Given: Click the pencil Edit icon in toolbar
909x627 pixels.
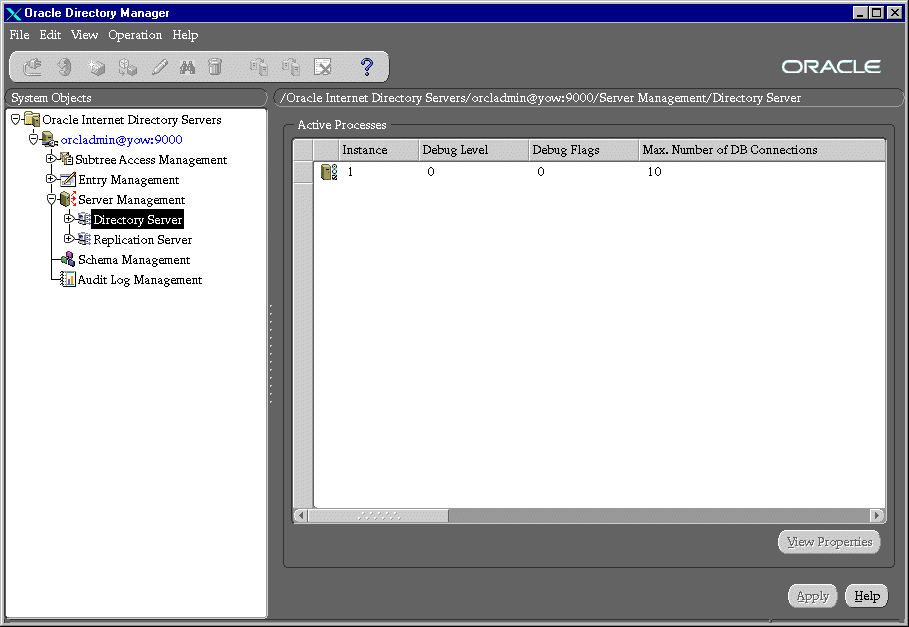Looking at the screenshot, I should [x=159, y=67].
